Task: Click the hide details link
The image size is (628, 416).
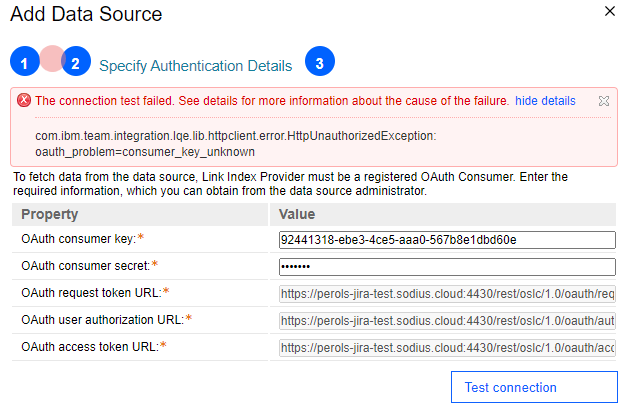Action: (545, 100)
